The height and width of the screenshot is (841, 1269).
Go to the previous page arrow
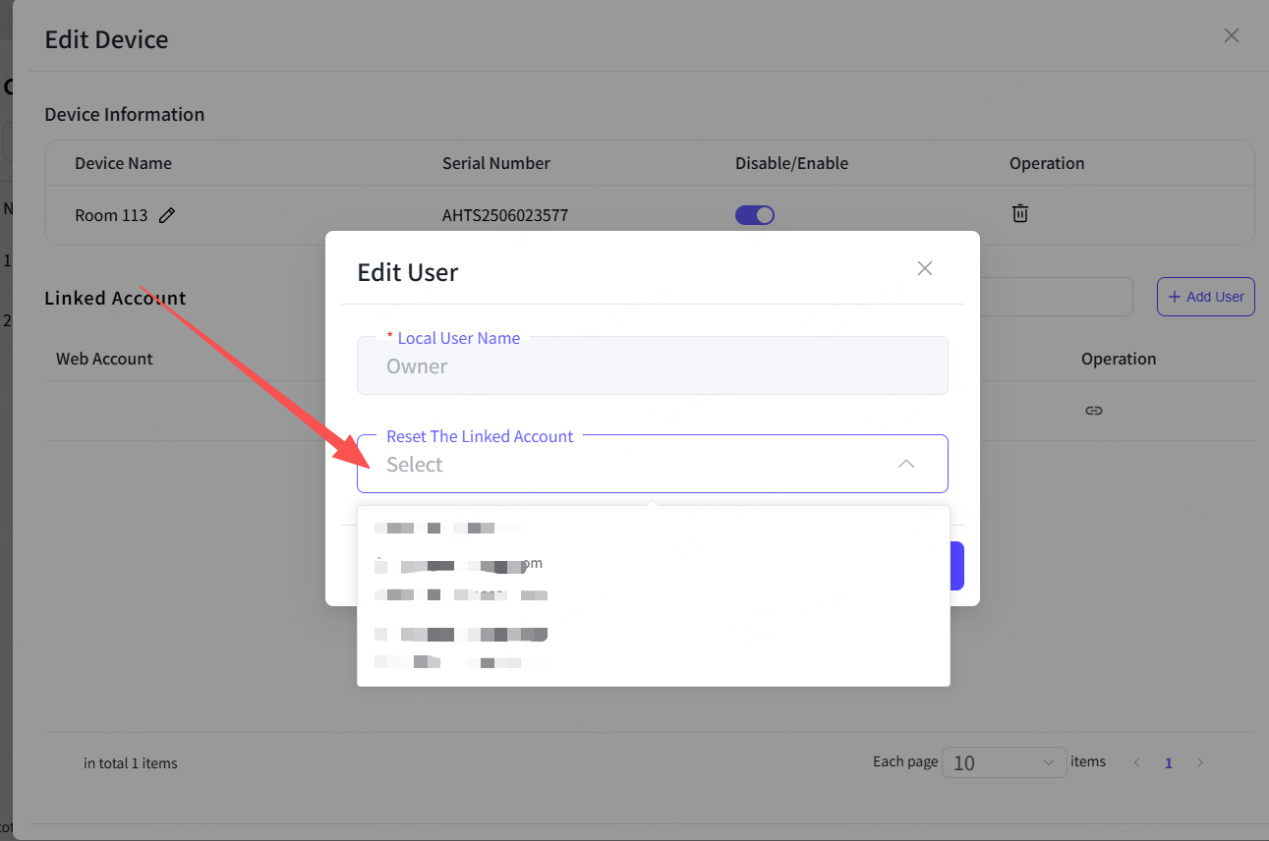point(1137,763)
